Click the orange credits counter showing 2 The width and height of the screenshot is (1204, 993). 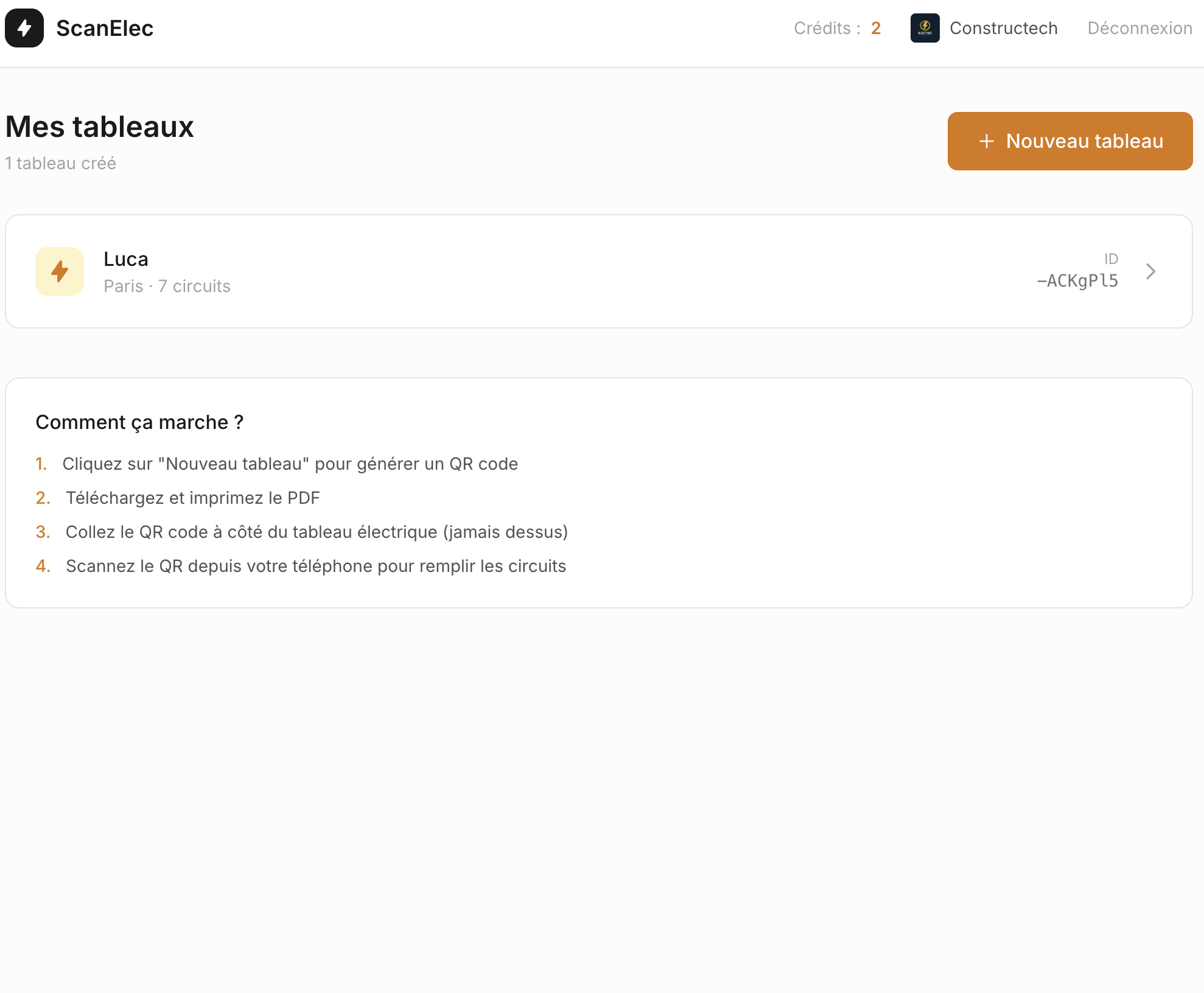coord(875,28)
